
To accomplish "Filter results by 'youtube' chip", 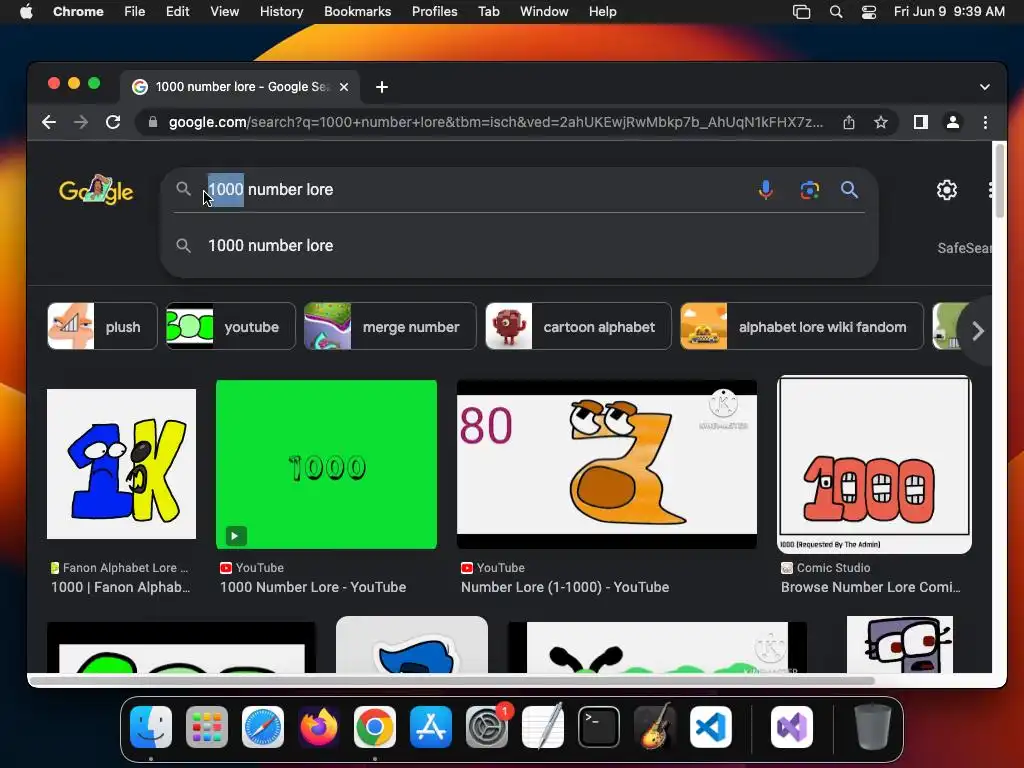I will click(231, 327).
